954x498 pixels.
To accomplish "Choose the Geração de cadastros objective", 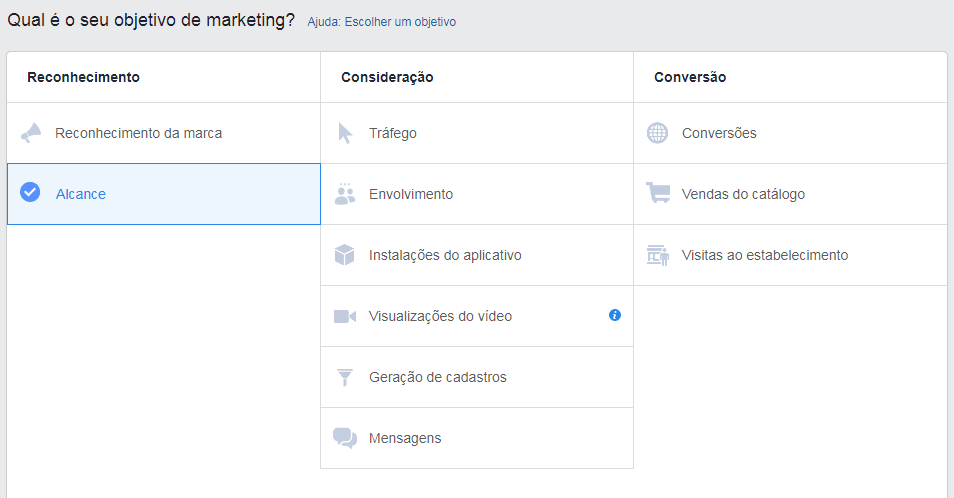I will pos(438,377).
